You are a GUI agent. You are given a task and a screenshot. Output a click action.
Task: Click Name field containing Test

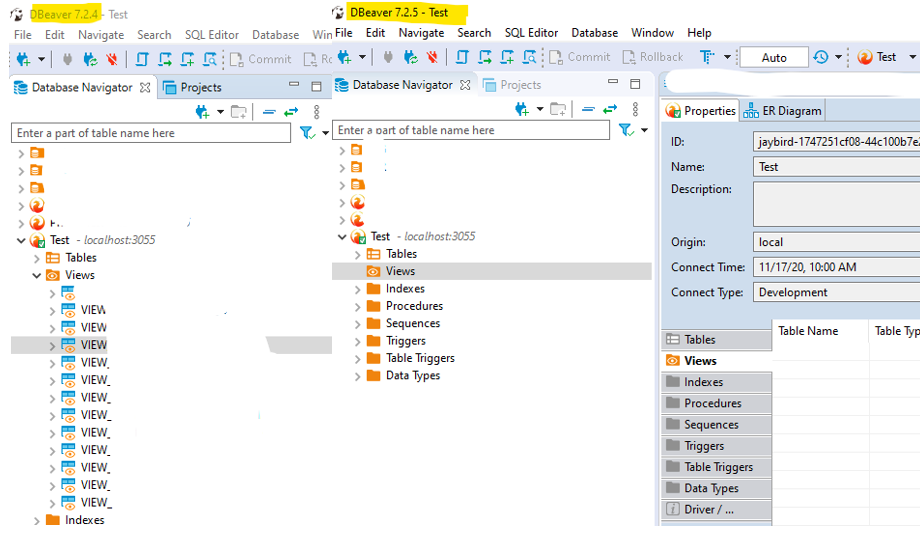[836, 167]
